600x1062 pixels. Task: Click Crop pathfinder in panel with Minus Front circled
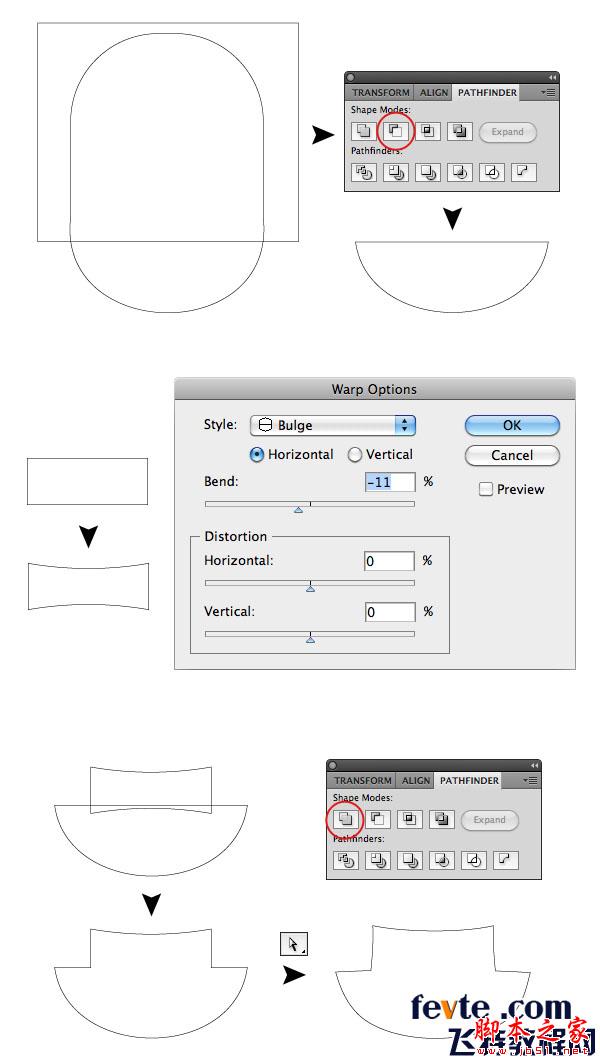460,173
